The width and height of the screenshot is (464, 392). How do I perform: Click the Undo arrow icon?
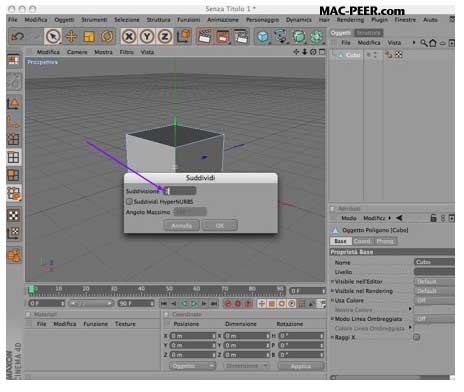coord(17,36)
